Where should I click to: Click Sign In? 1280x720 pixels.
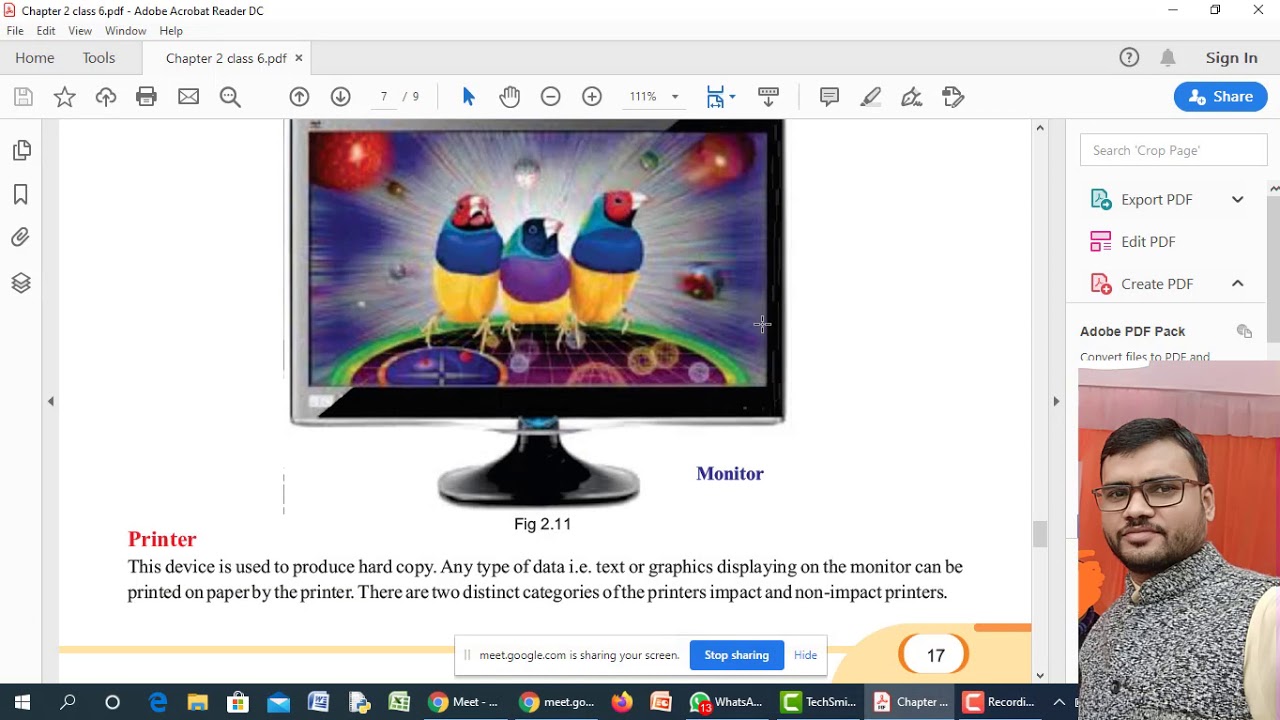tap(1231, 58)
